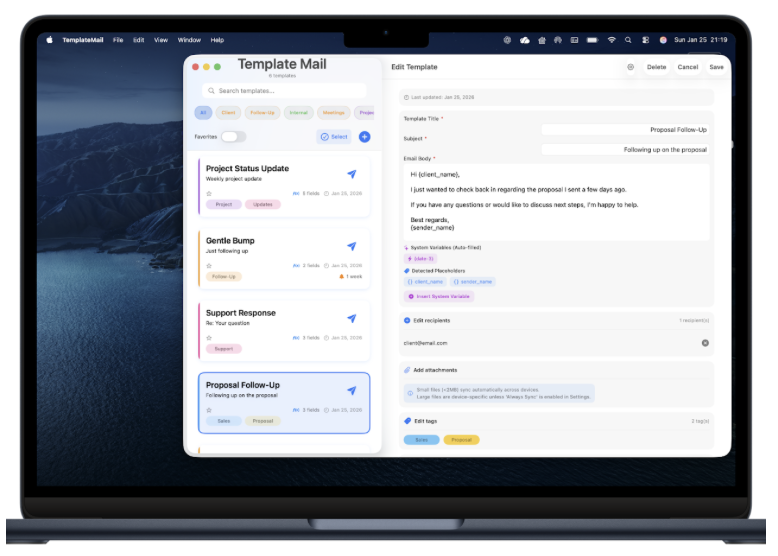Viewport: 778px width, 556px height.
Task: Open Spotlight search in menu bar
Action: pos(628,40)
